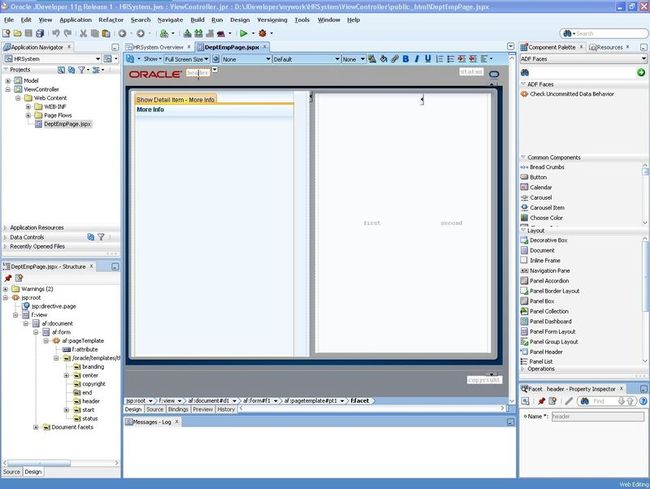Expand the Model project node
Viewport: 650px width, 489px height.
pos(8,81)
